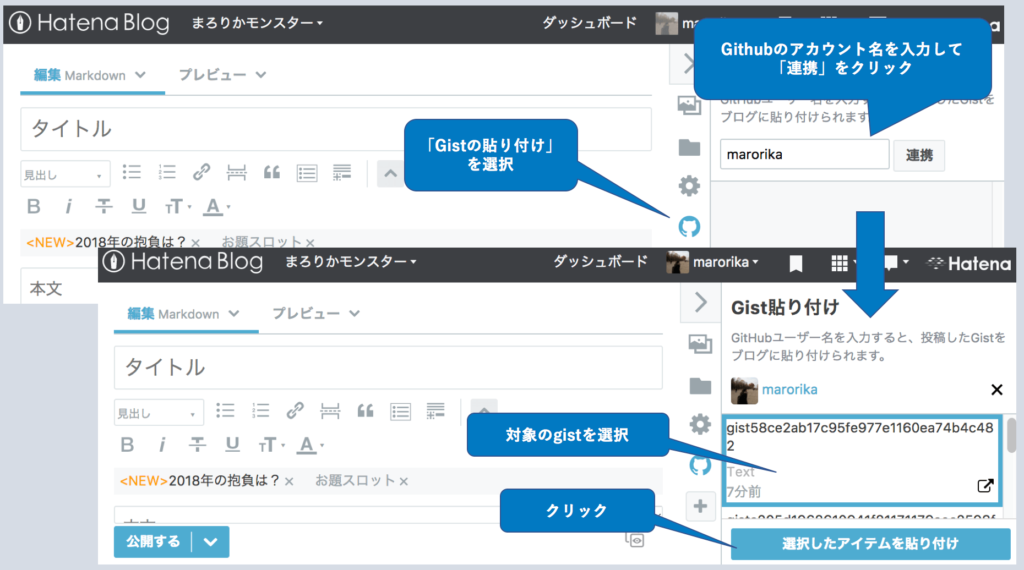Insert hyperlink using front window toolbar

(x=295, y=411)
